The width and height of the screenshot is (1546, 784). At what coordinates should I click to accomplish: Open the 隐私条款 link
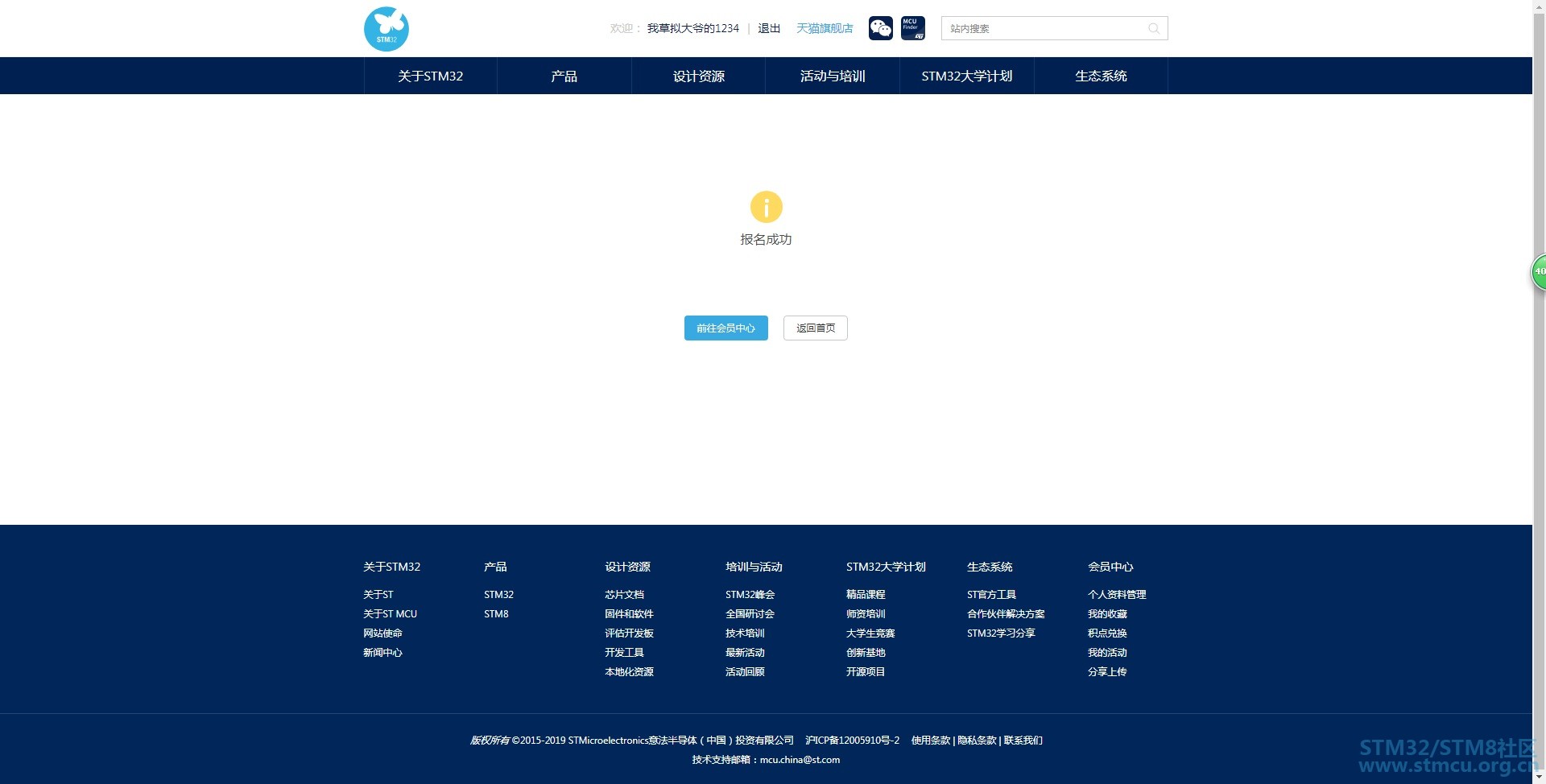tap(978, 740)
